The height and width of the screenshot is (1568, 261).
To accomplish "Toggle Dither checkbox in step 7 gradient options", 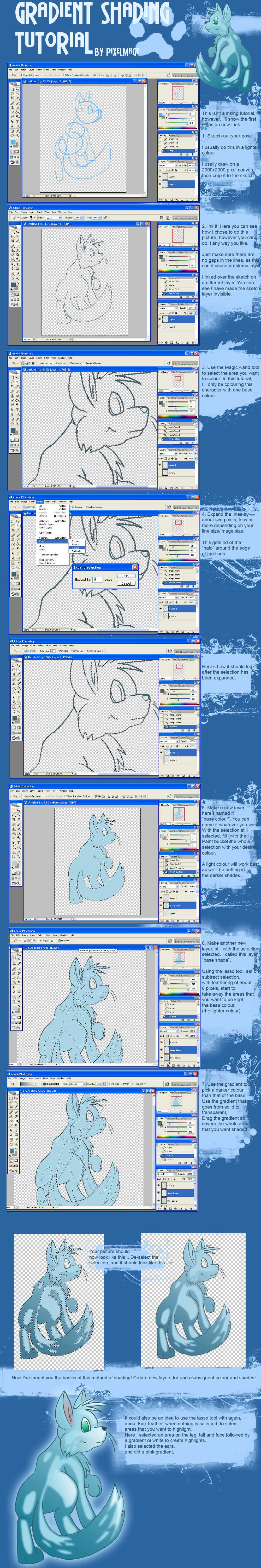I will [x=122, y=1084].
